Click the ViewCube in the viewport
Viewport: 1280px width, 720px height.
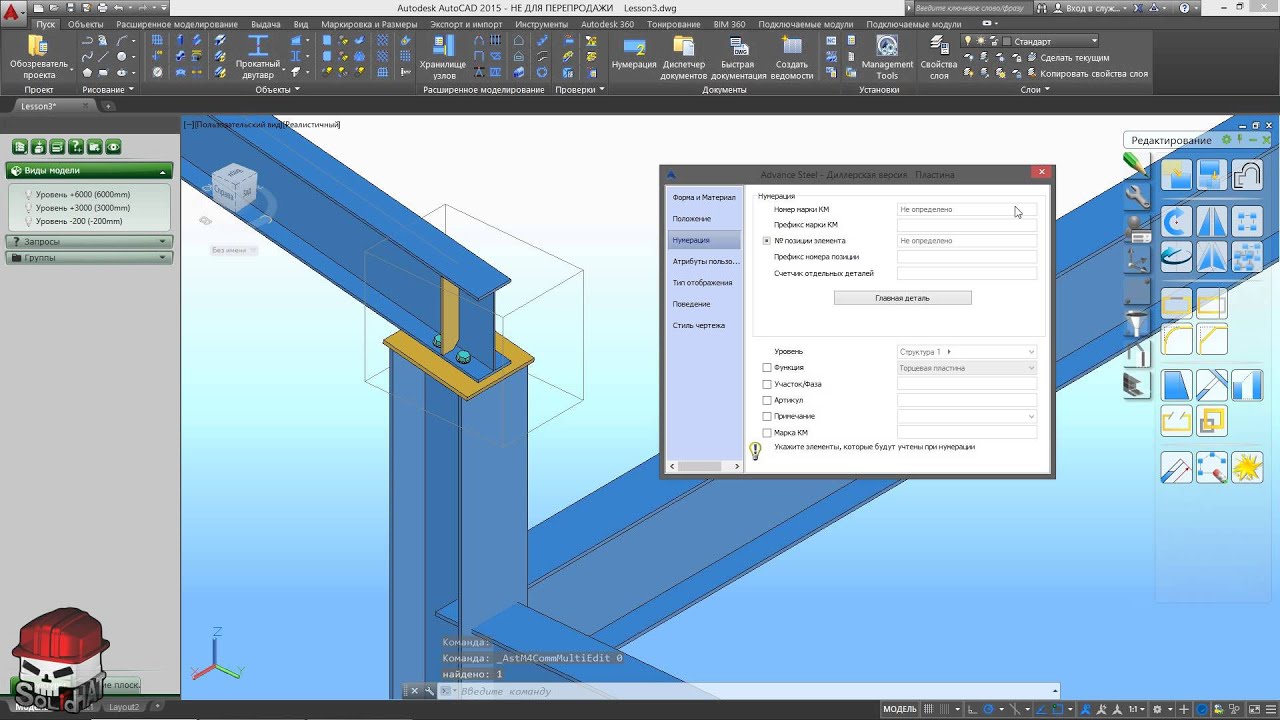[x=235, y=187]
